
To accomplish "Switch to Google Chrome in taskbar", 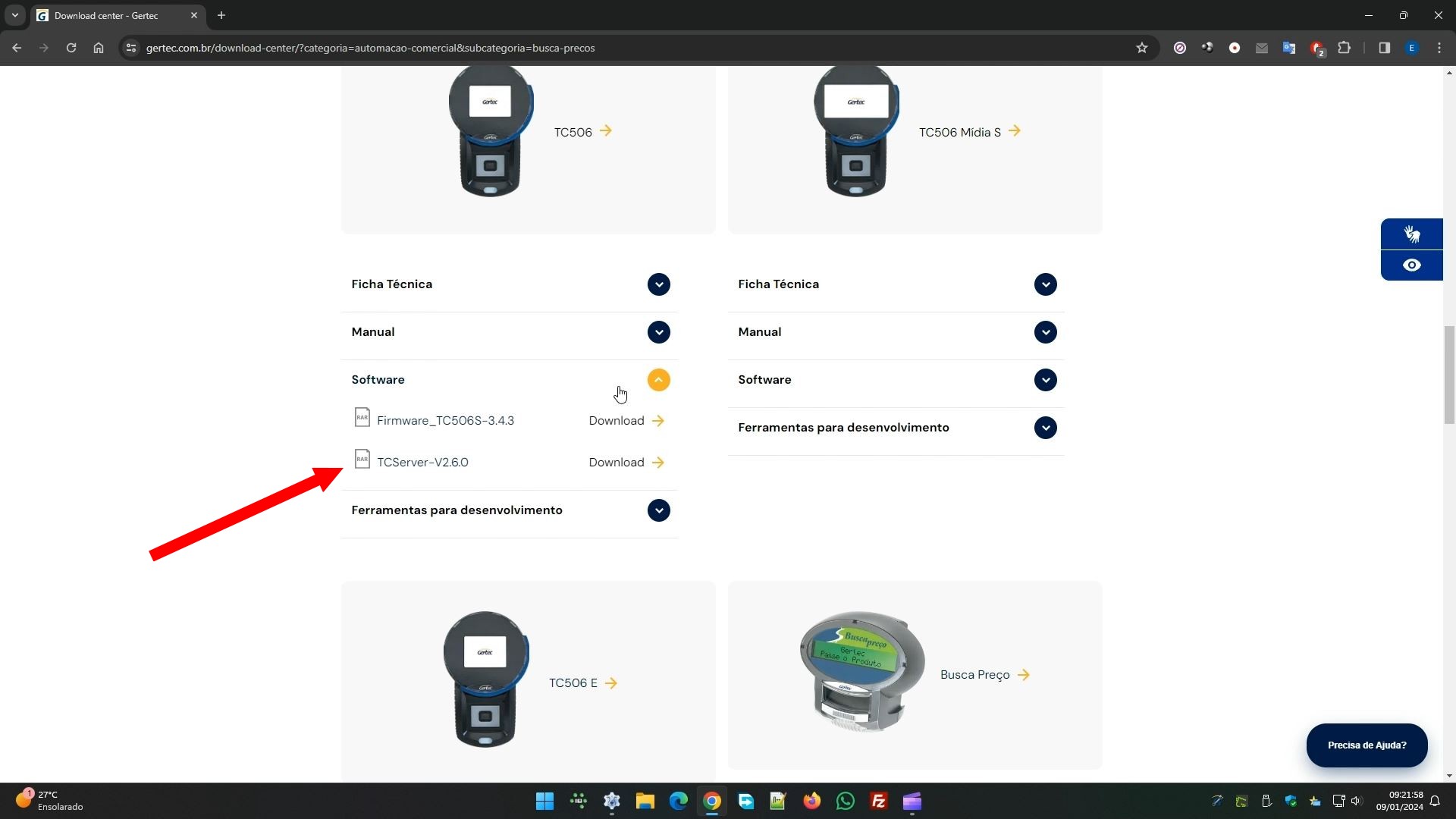I will point(712,802).
